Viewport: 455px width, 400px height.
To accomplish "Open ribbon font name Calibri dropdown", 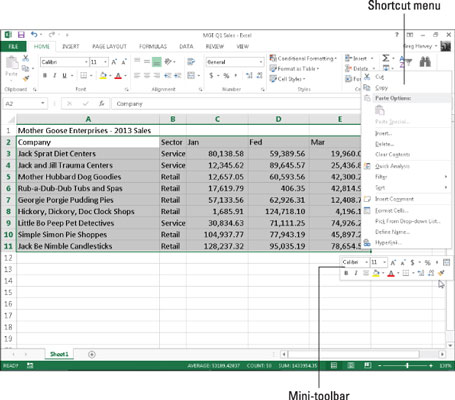I will (86, 62).
